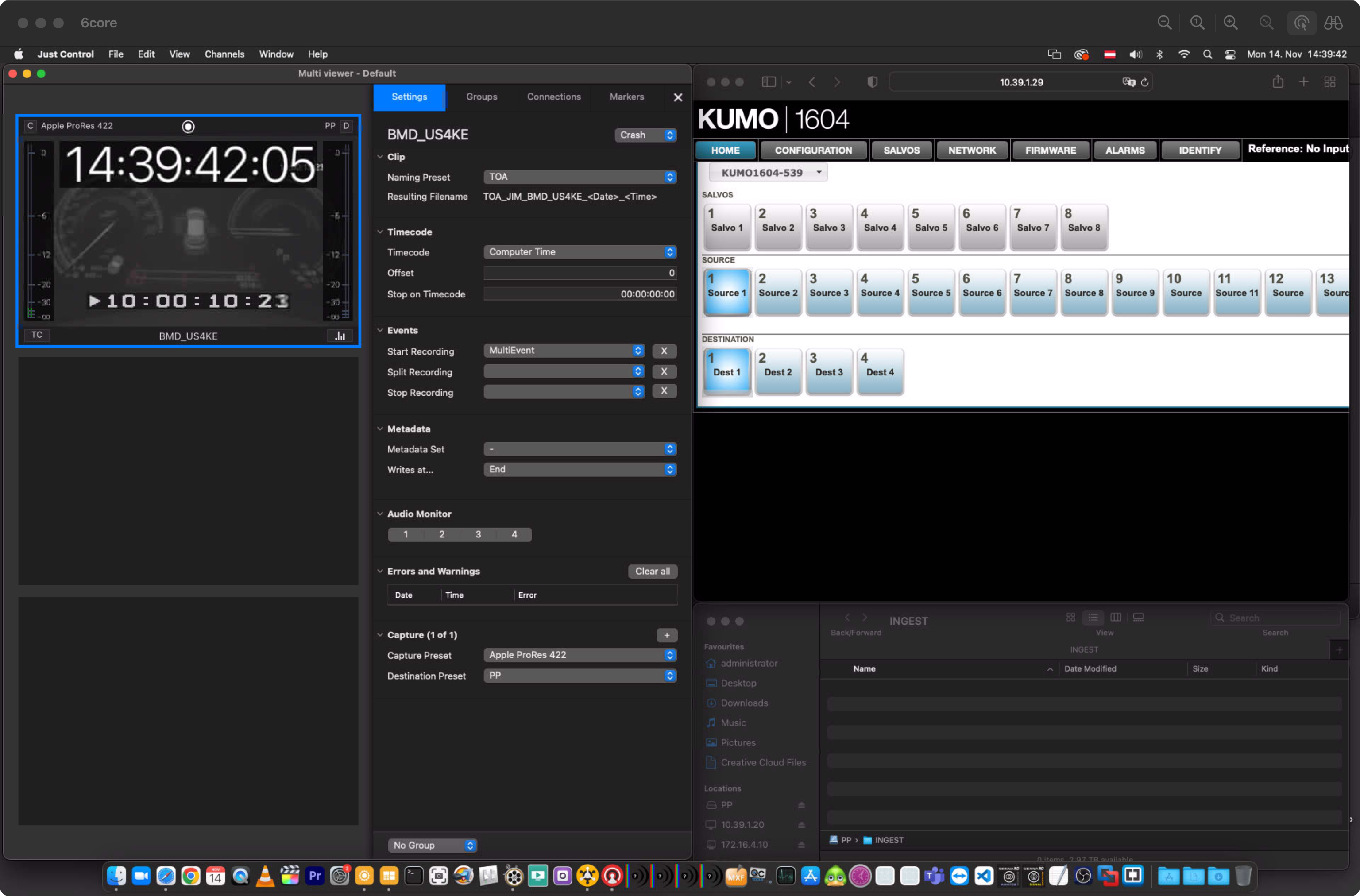Switch to the Groups tab
Screen dimensions: 1360x896
coord(481,97)
